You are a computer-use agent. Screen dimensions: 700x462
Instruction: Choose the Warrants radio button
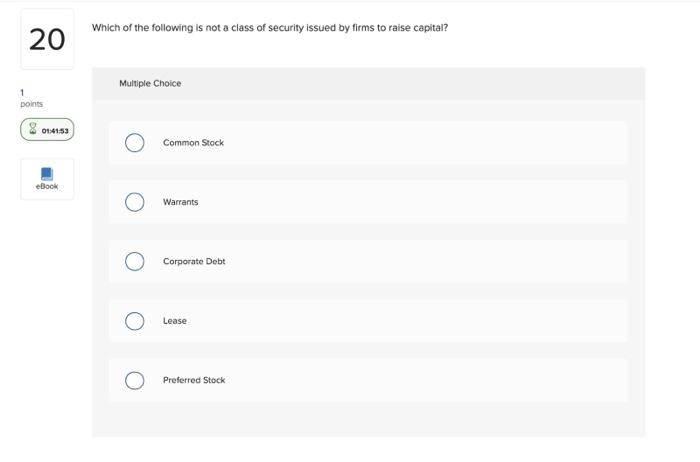tap(135, 202)
